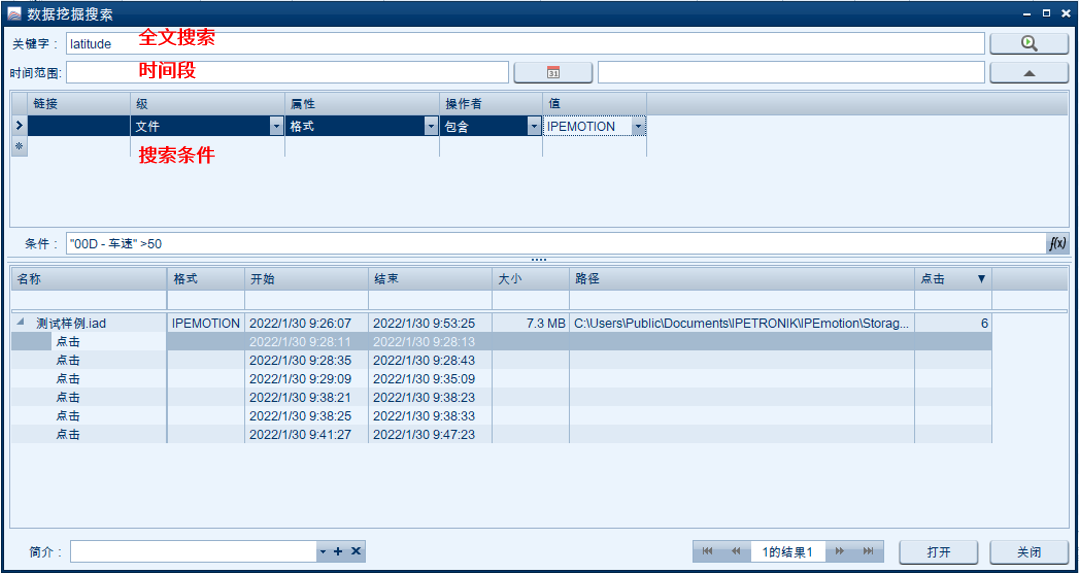
Task: Select 点击 row starting 9:41:27
Action: pos(501,434)
